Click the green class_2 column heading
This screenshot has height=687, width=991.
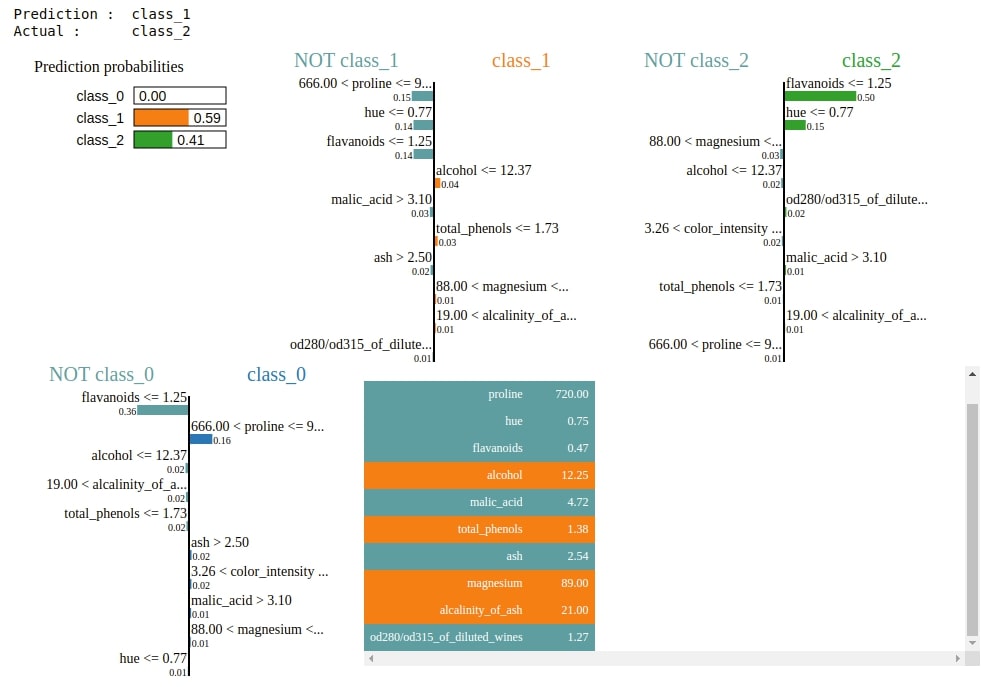(870, 60)
